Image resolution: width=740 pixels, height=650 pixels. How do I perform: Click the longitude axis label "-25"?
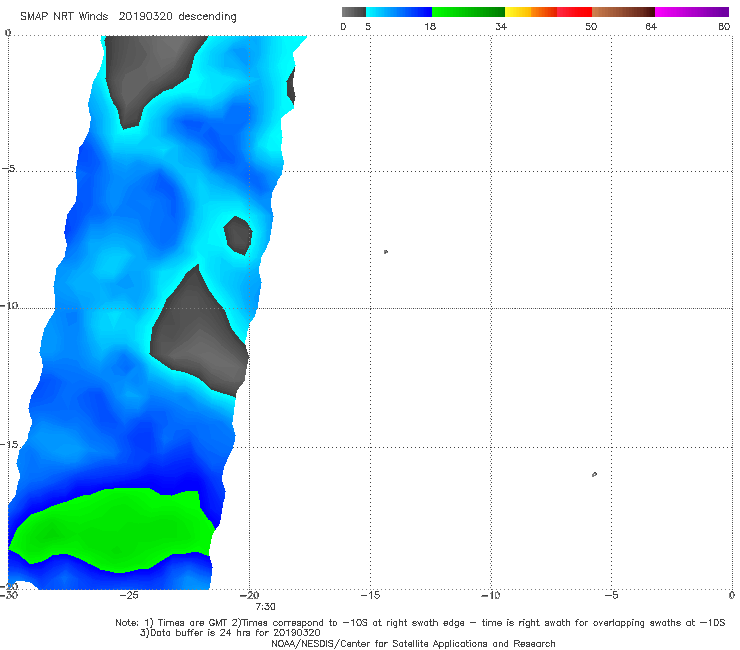pyautogui.click(x=129, y=595)
